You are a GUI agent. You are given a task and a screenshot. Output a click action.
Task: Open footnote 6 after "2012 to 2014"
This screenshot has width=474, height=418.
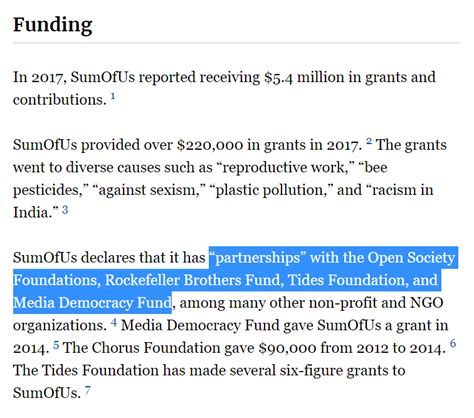453,344
